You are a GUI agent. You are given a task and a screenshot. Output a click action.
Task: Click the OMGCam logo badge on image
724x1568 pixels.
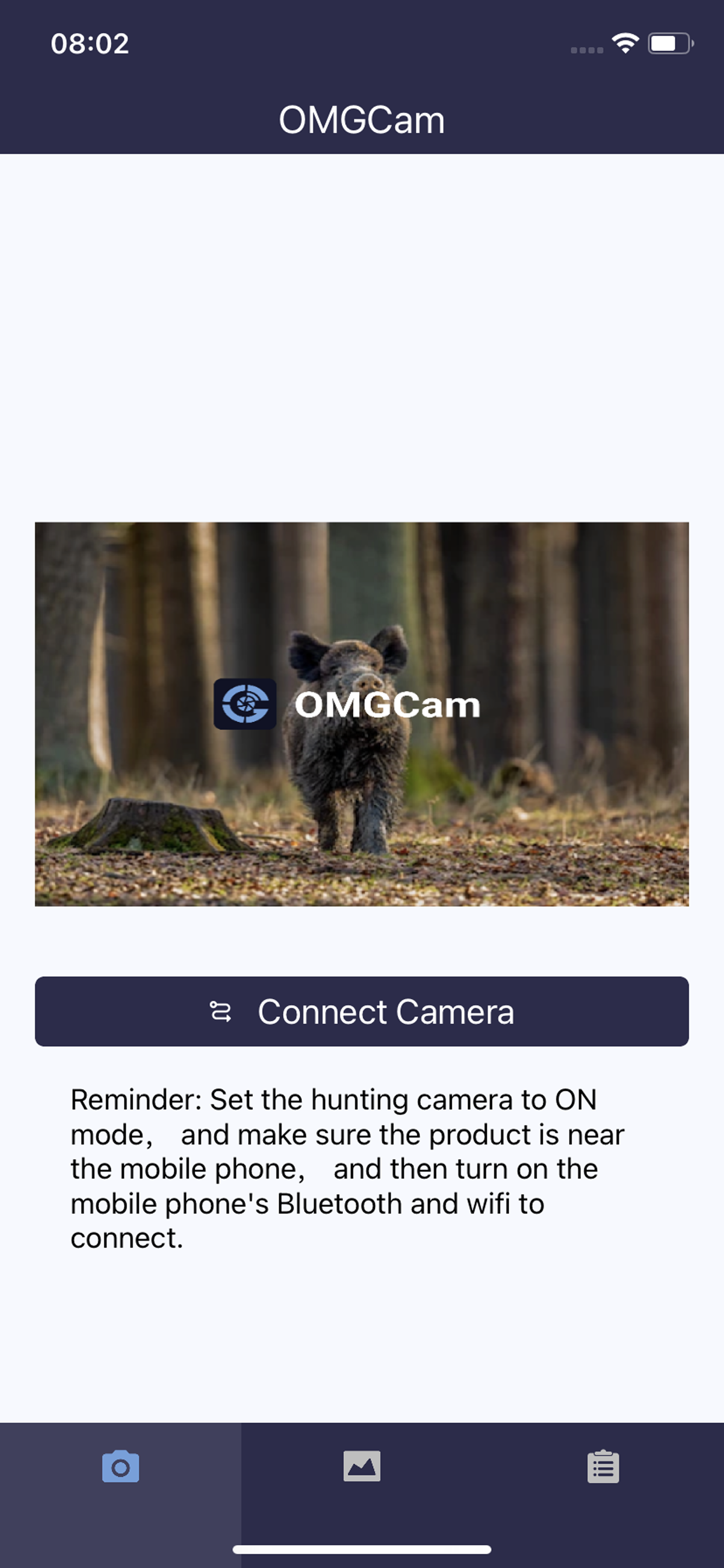coord(245,703)
